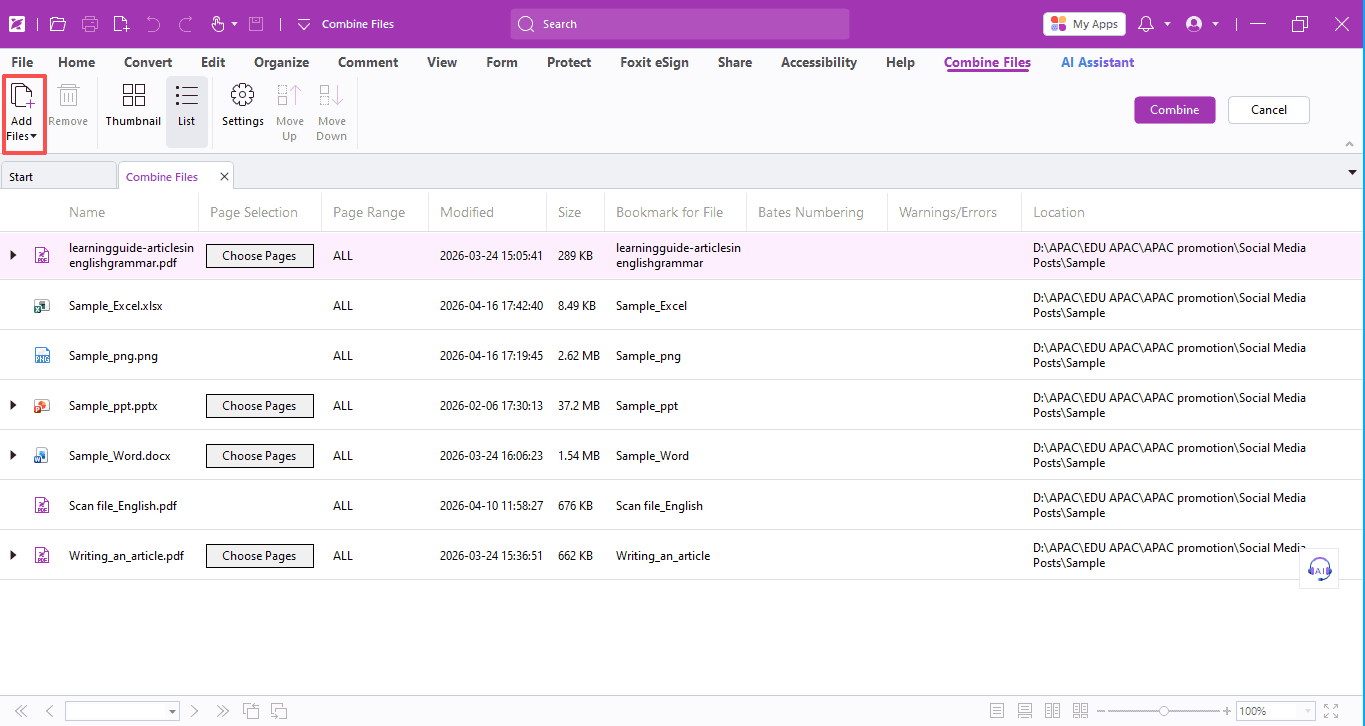Click the purple Combine button
Viewport: 1365px width, 726px height.
coord(1175,110)
